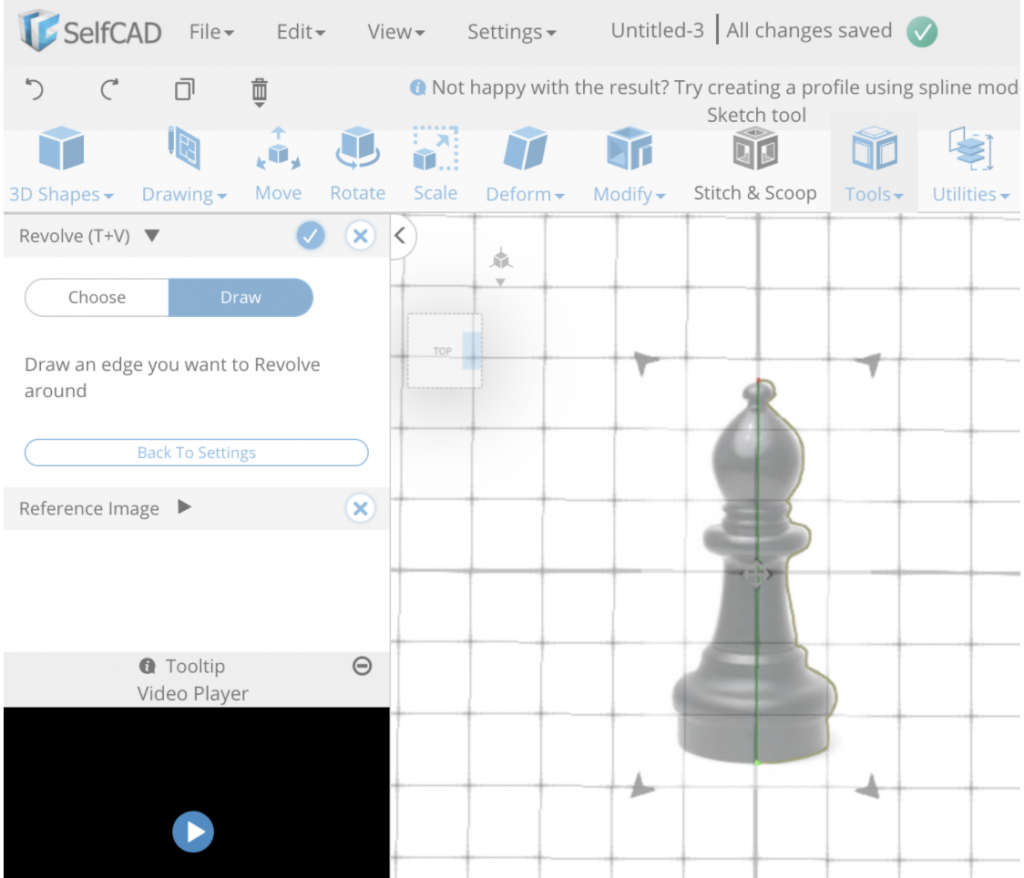Click the copy object icon
Screen dimensions: 1024x878
click(185, 89)
